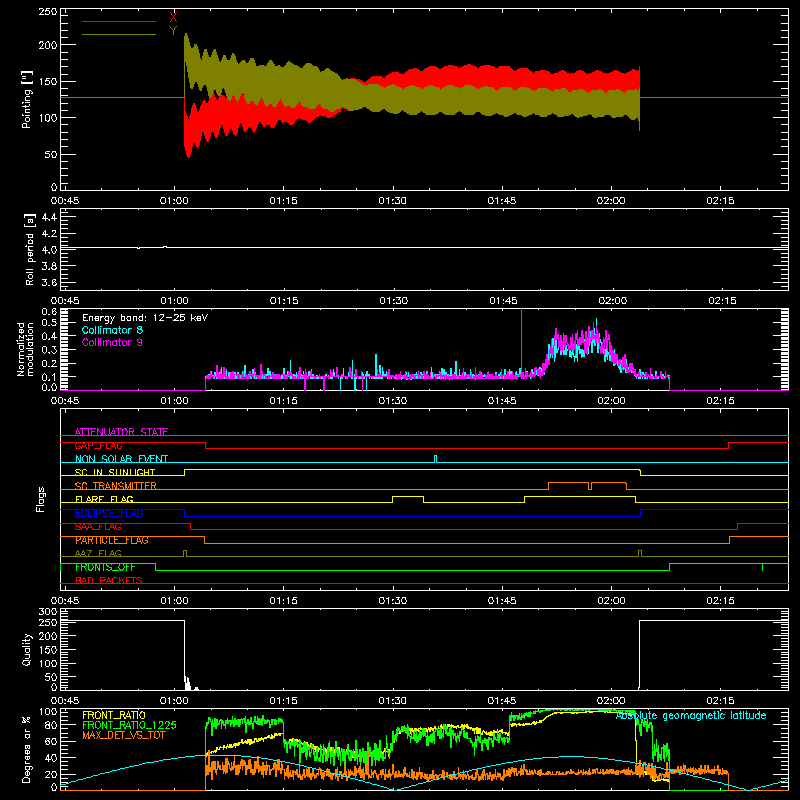This screenshot has height=800, width=800.
Task: Click the 250 value on Quality axis
Action: tap(48, 622)
